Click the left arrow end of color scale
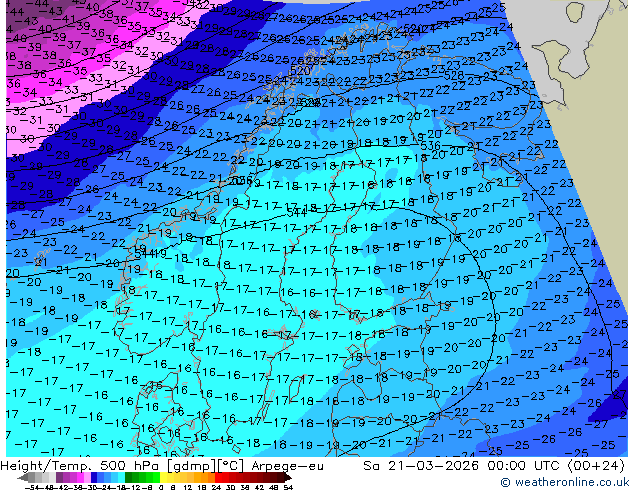Viewport: 634px width, 490px height. [x=23, y=478]
